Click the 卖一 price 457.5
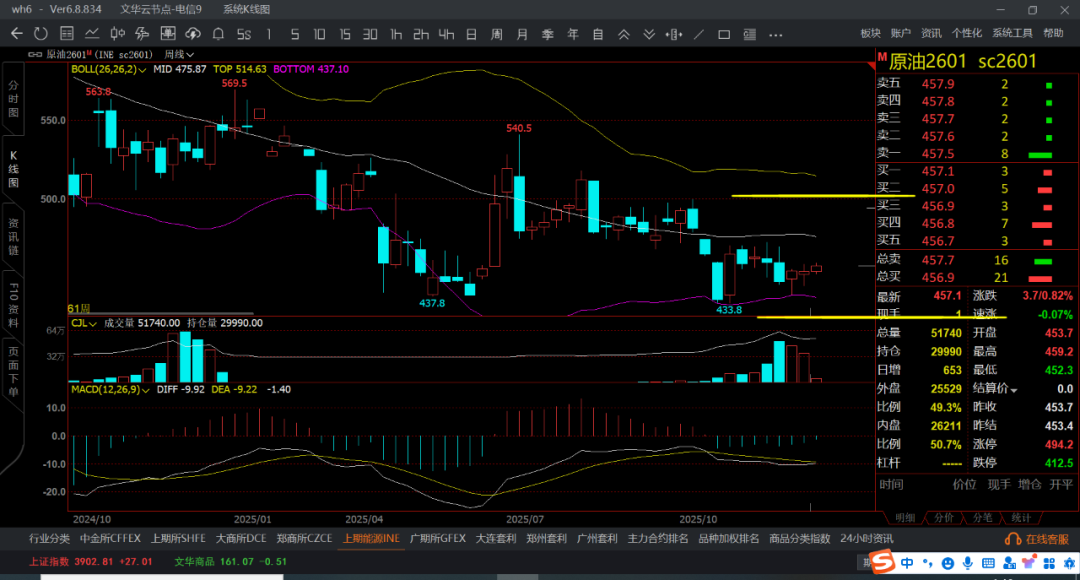 click(x=937, y=154)
